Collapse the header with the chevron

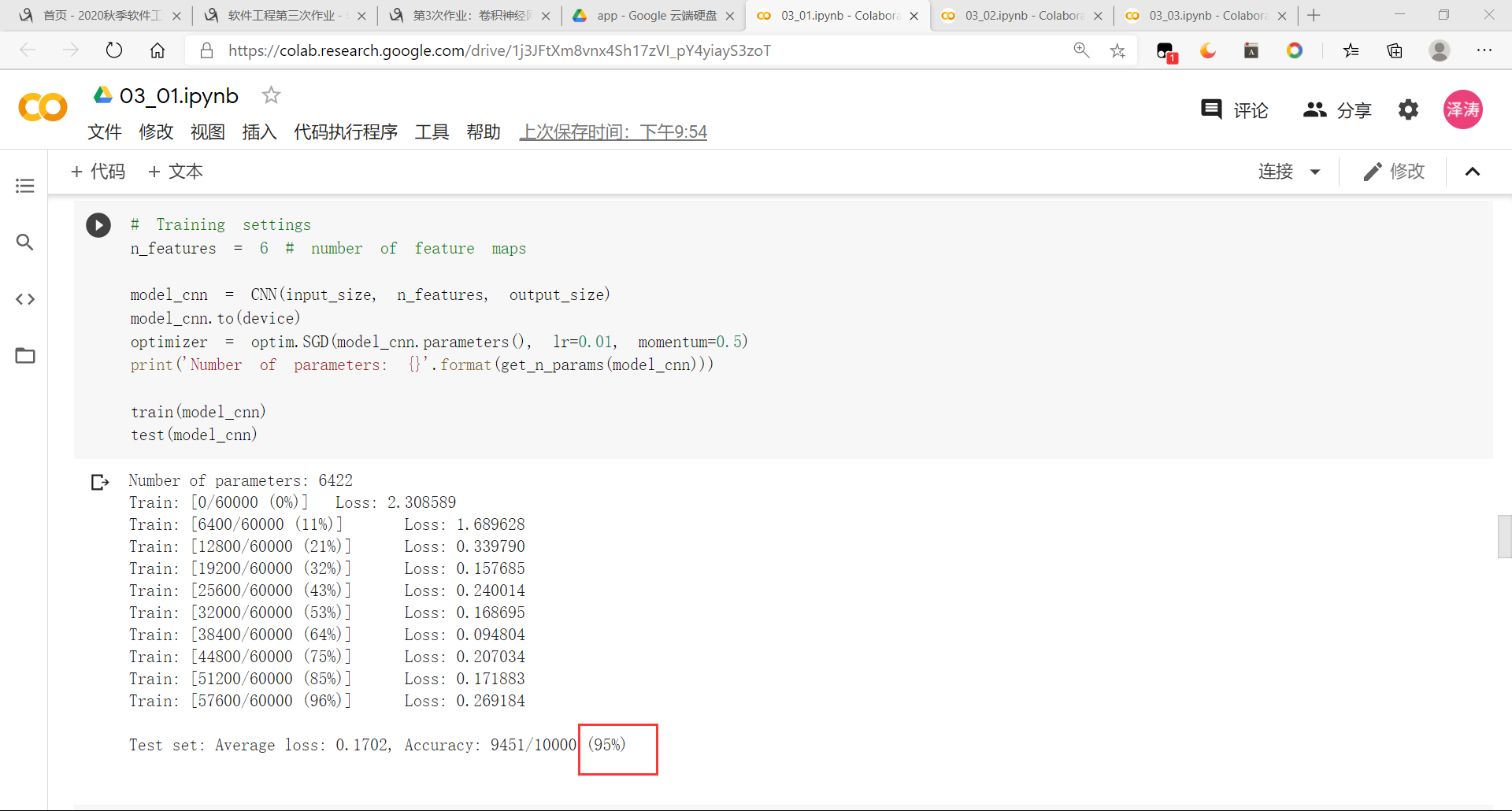pos(1473,172)
